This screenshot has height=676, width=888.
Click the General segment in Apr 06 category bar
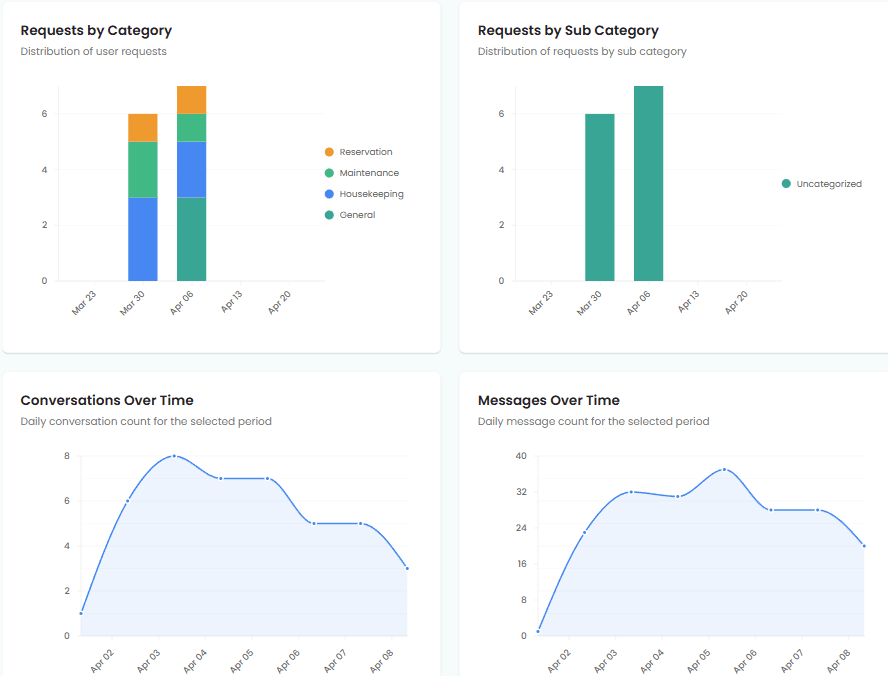coord(191,239)
